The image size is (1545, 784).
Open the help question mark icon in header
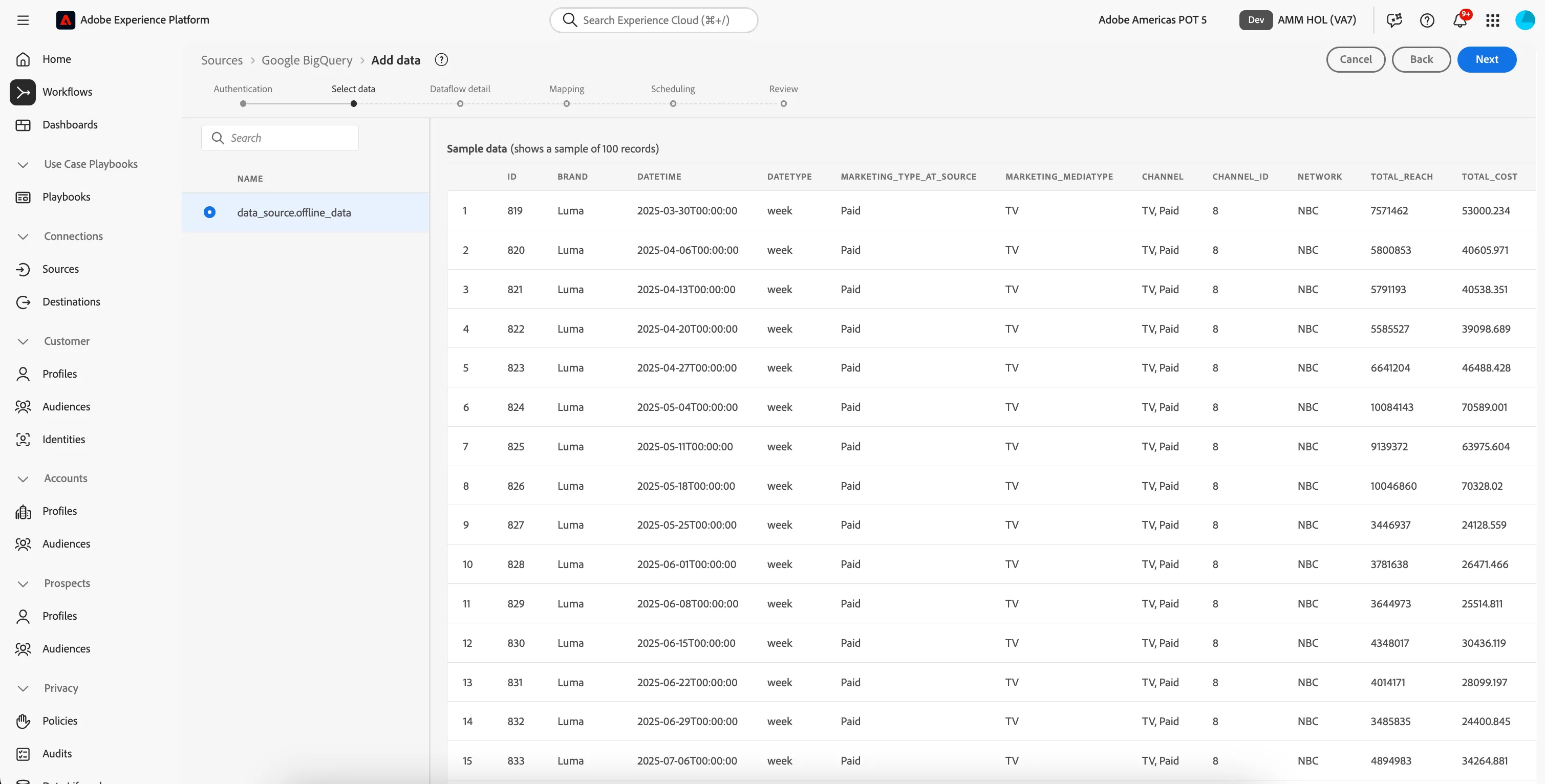pyautogui.click(x=1427, y=20)
